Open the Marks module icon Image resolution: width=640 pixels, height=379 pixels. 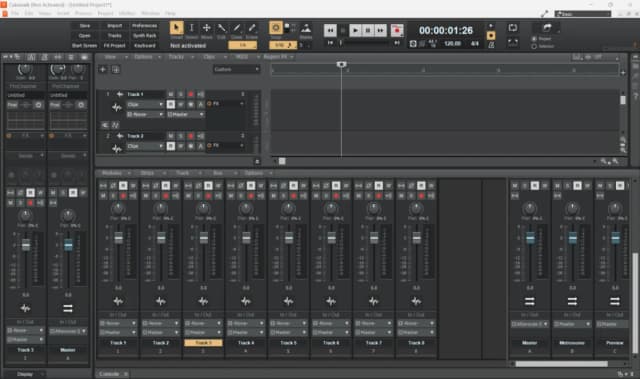point(306,28)
